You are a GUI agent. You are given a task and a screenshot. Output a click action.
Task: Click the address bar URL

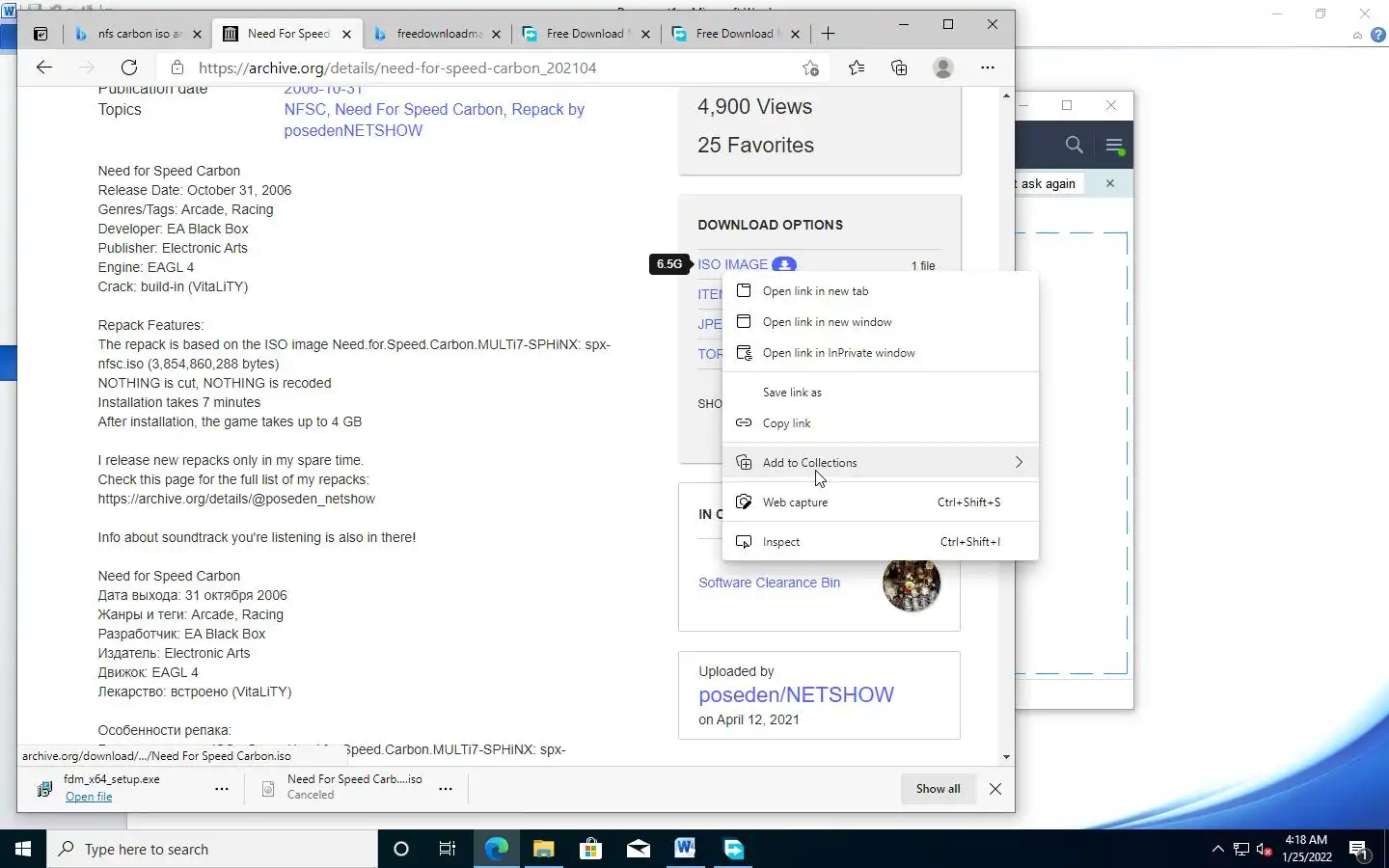pos(397,68)
